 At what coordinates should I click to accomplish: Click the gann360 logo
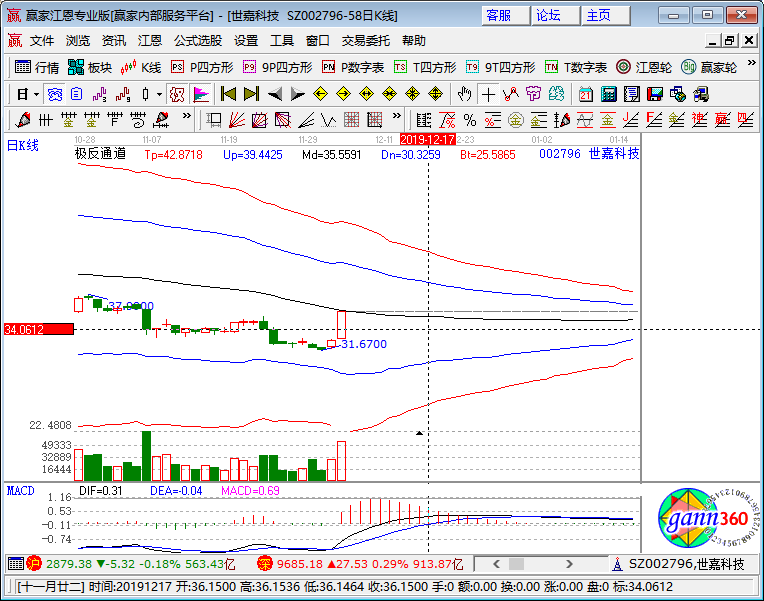pos(708,518)
